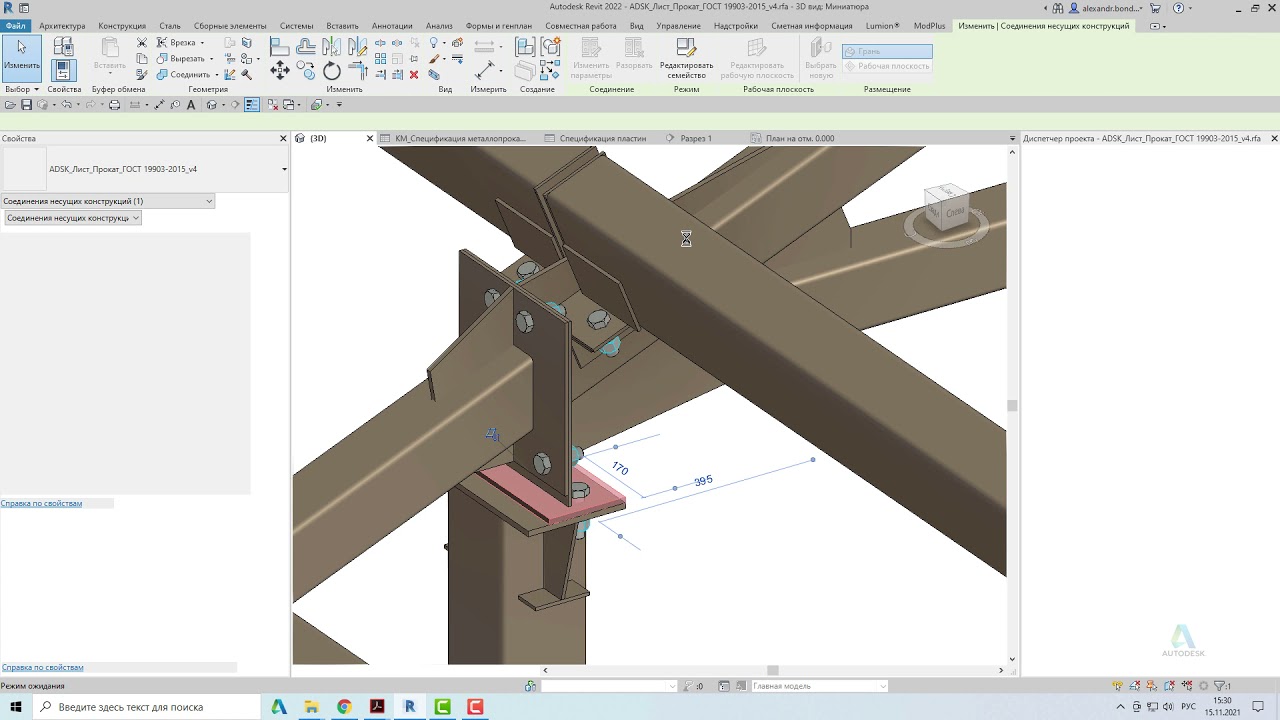
Task: Open the Вставить (Paste) ribbon tool
Action: 110,55
